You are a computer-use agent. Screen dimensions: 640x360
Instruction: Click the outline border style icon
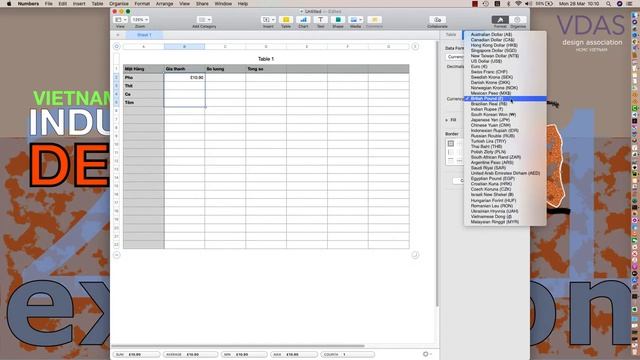point(451,144)
